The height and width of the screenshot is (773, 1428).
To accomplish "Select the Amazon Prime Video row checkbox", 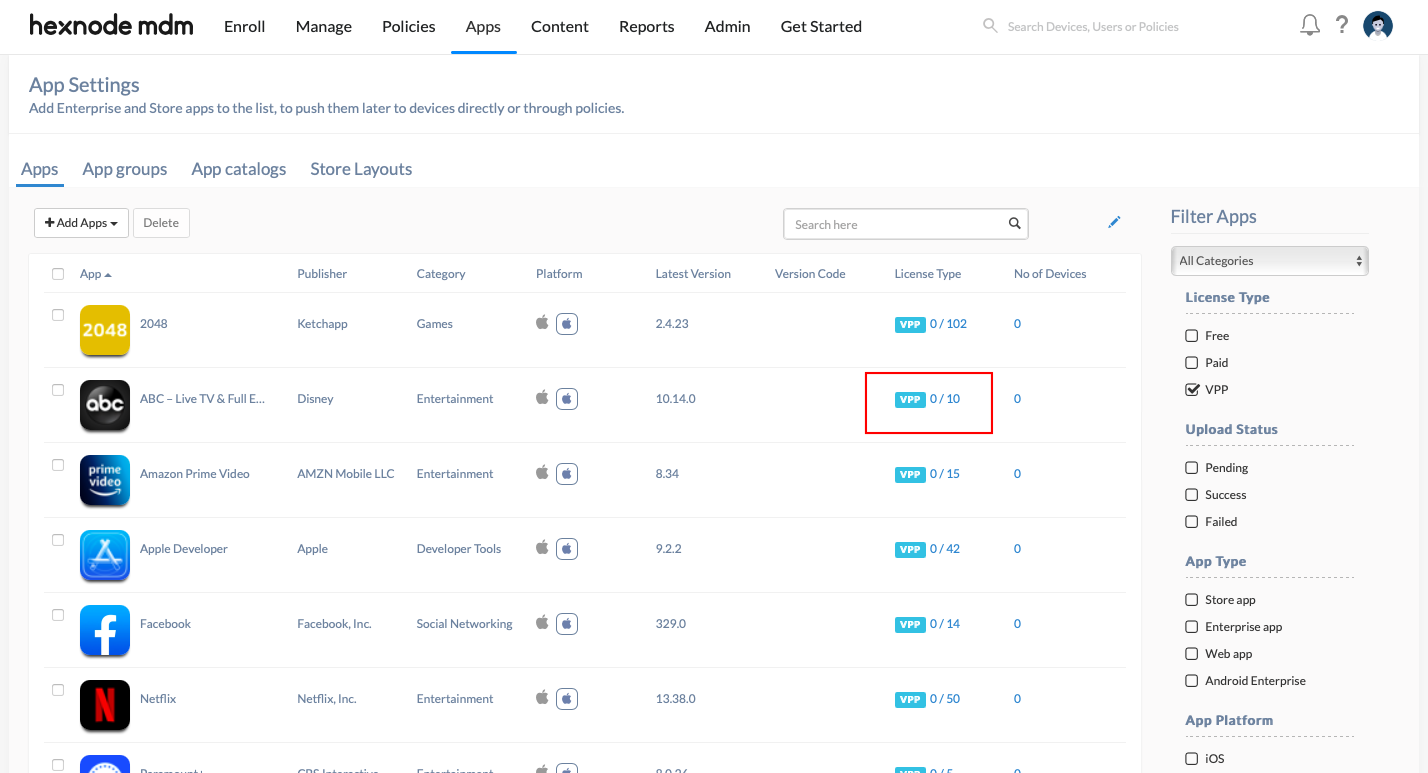I will (x=58, y=465).
